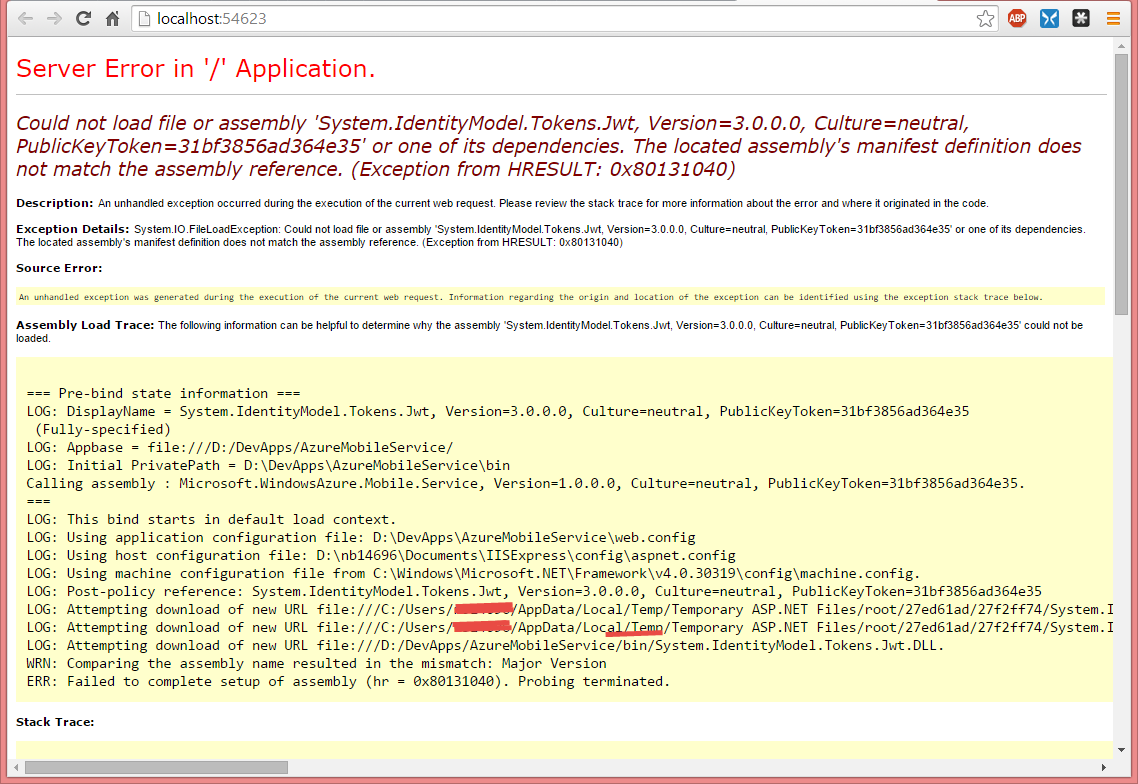Click the vertical scrollbar thumb
This screenshot has height=784, width=1138.
(x=1121, y=184)
